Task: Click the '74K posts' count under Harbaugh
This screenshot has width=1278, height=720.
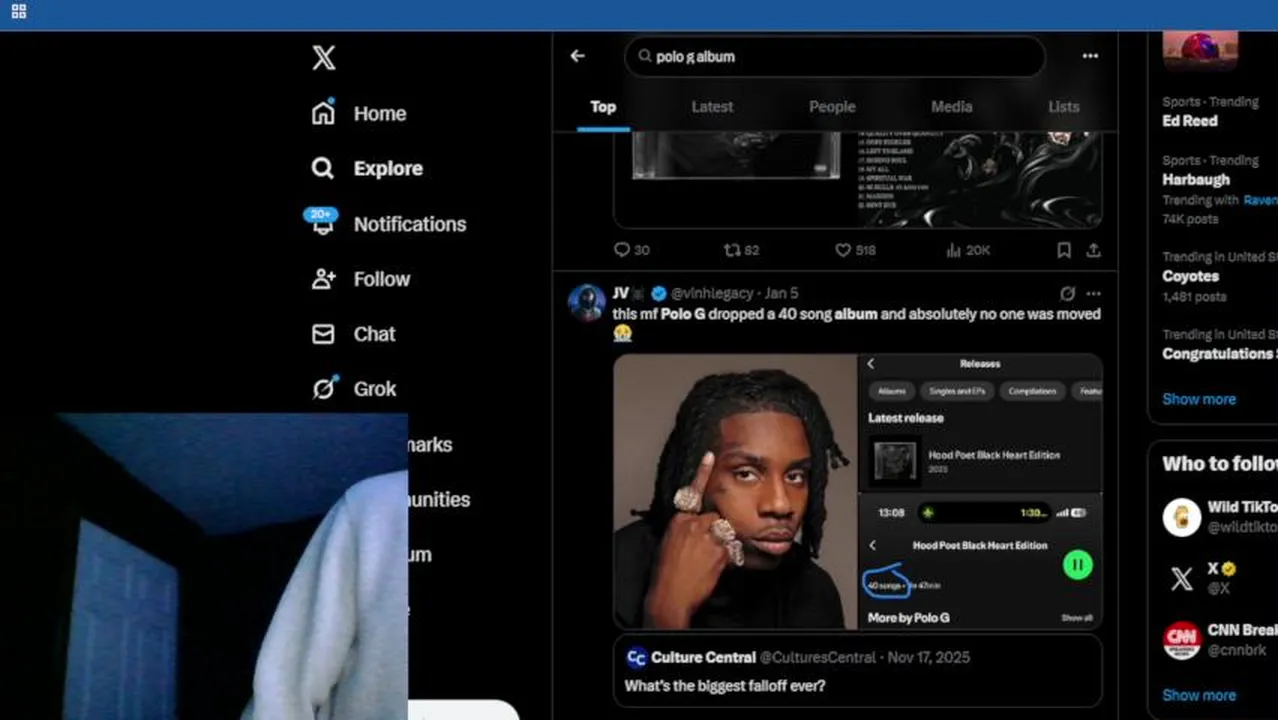Action: 1190,219
